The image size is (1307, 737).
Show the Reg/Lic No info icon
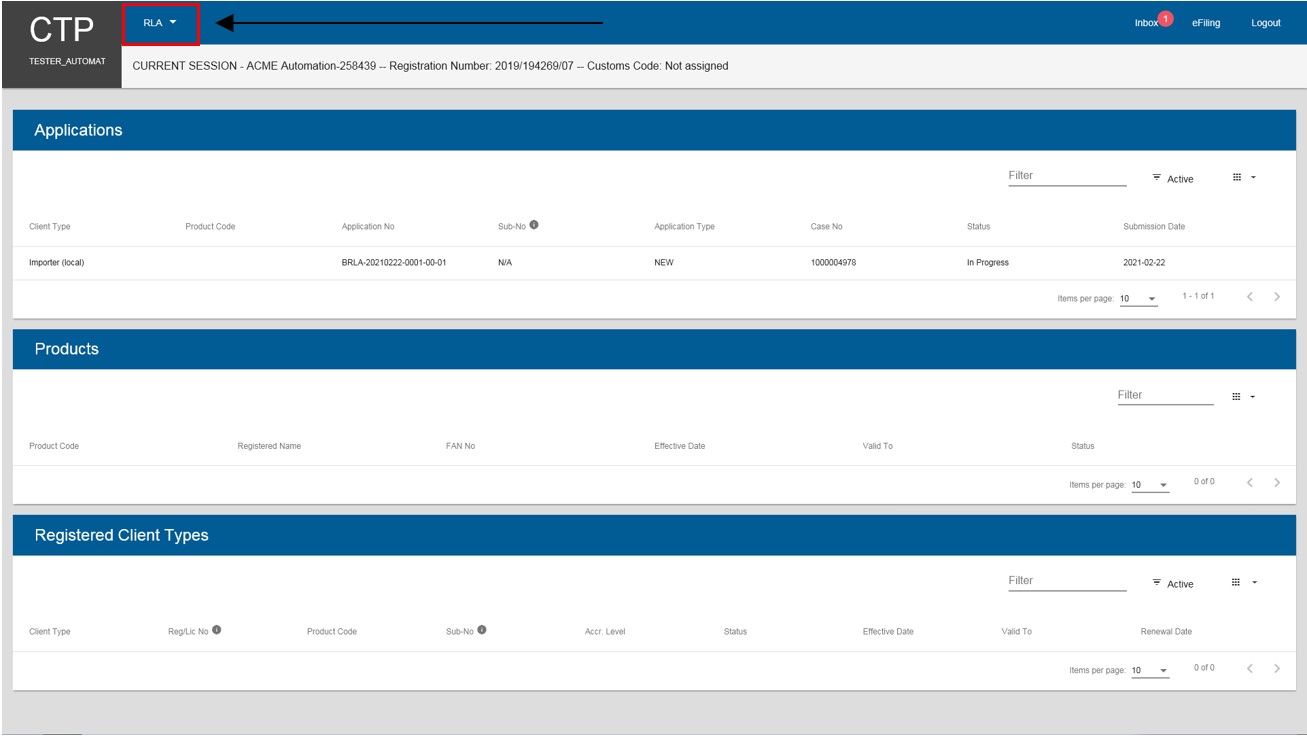[217, 630]
